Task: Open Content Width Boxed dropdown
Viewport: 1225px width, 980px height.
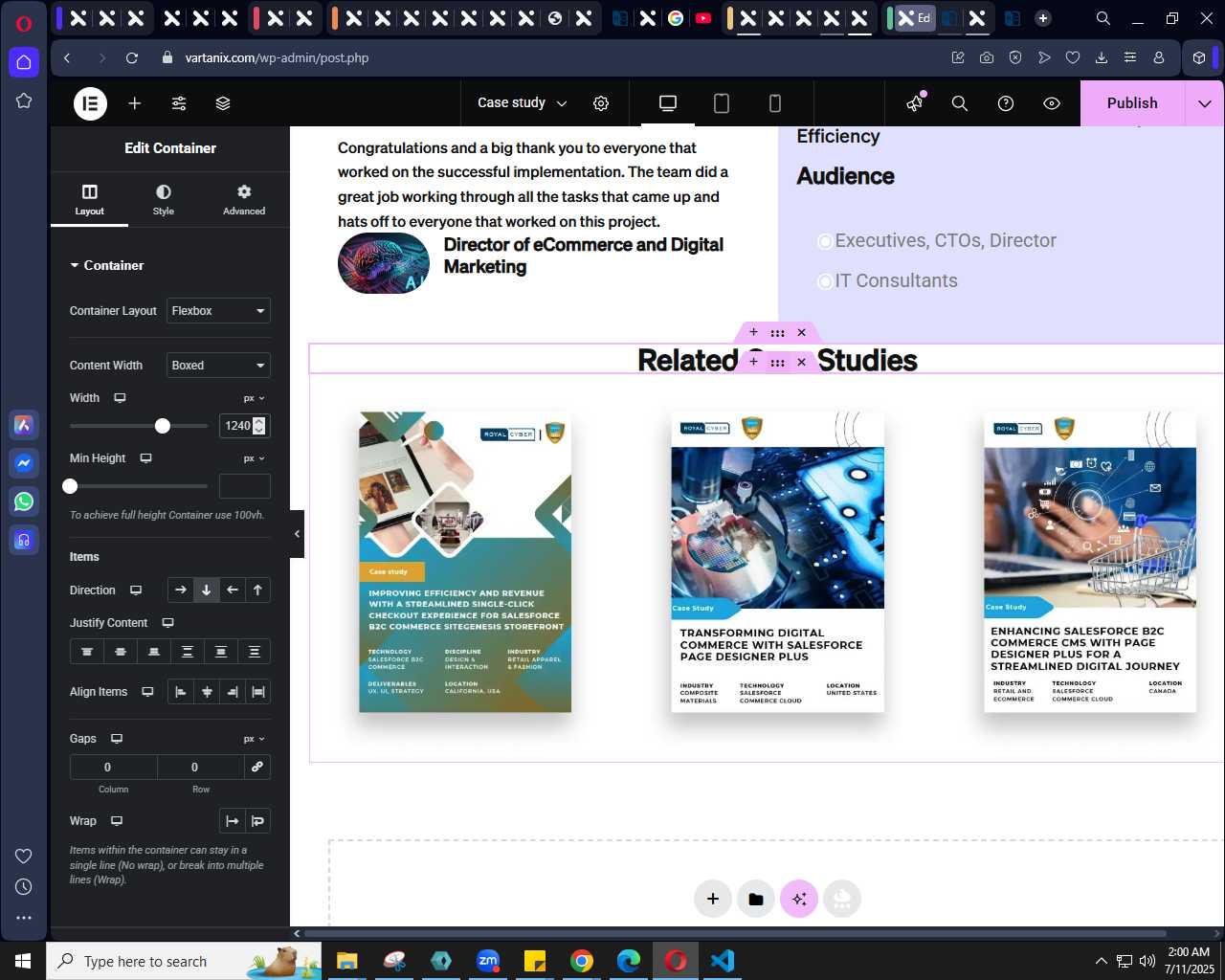Action: tap(218, 366)
